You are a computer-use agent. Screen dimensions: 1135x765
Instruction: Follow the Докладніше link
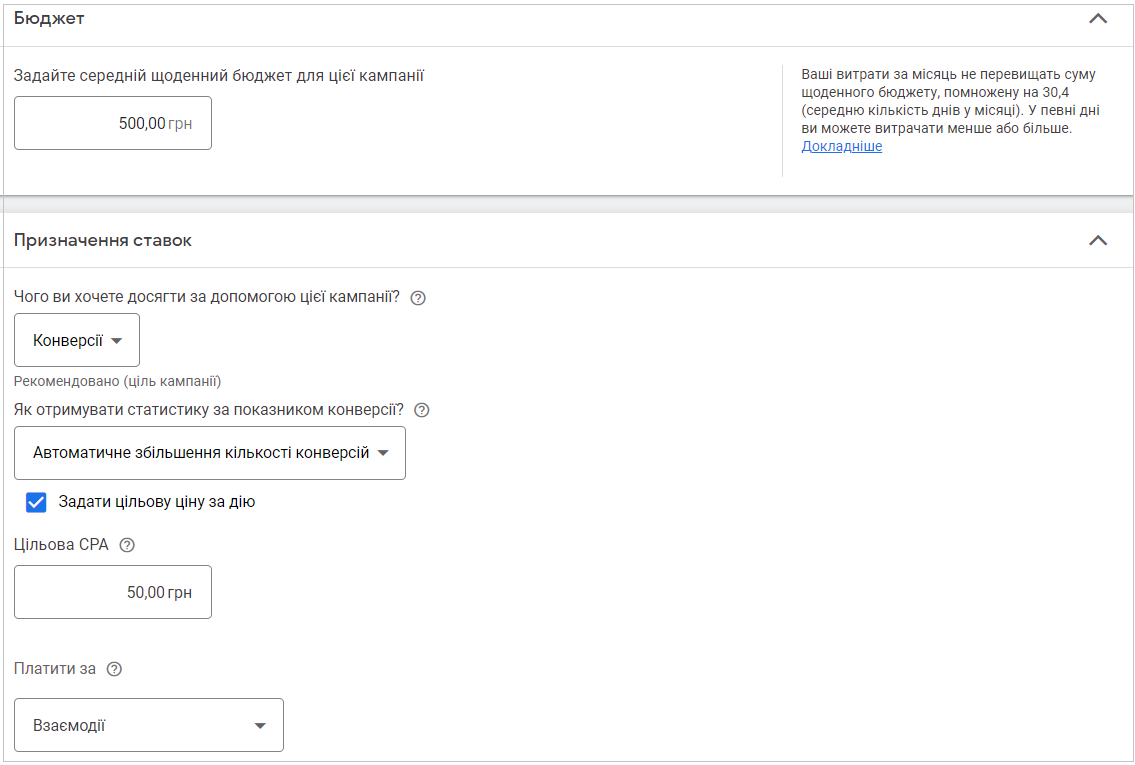pyautogui.click(x=841, y=146)
